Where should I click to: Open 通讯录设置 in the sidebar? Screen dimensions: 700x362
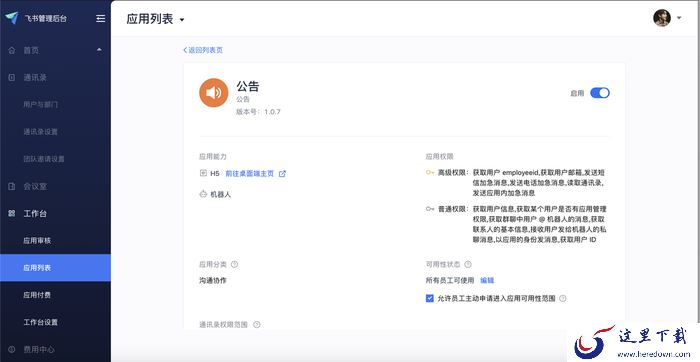pos(41,132)
